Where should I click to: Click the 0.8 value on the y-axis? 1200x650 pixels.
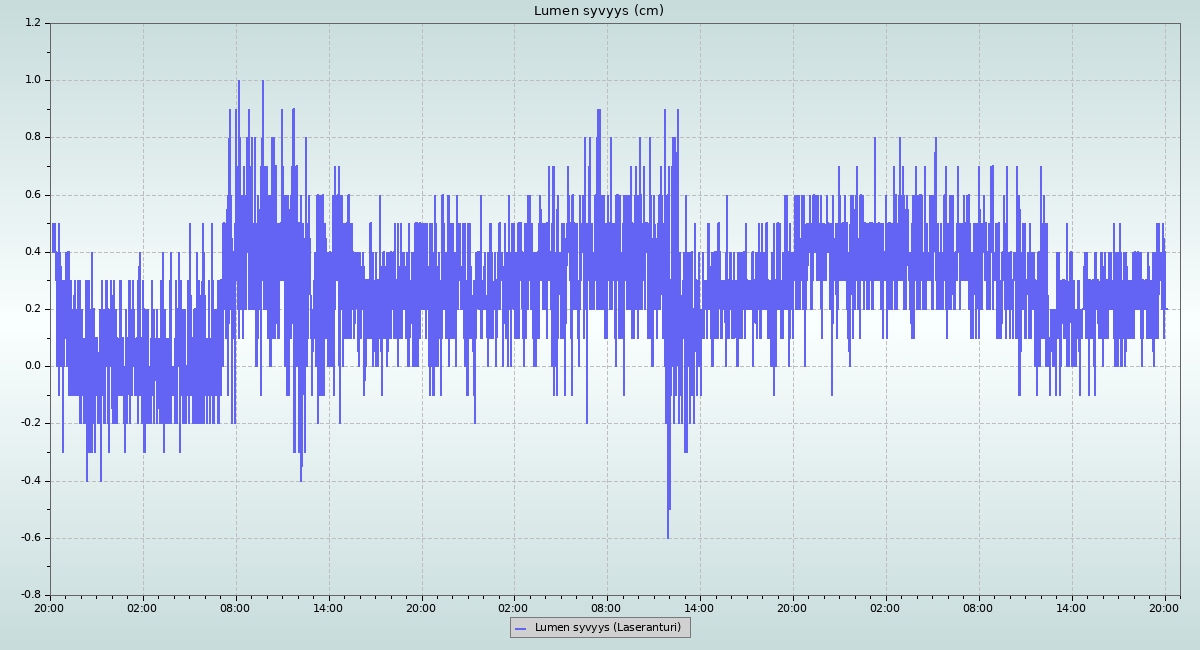click(x=32, y=137)
